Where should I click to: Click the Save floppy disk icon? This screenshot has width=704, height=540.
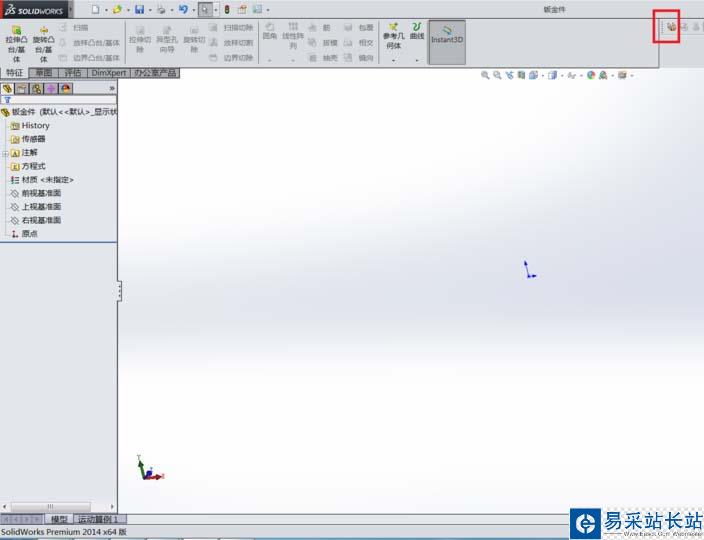(x=140, y=9)
